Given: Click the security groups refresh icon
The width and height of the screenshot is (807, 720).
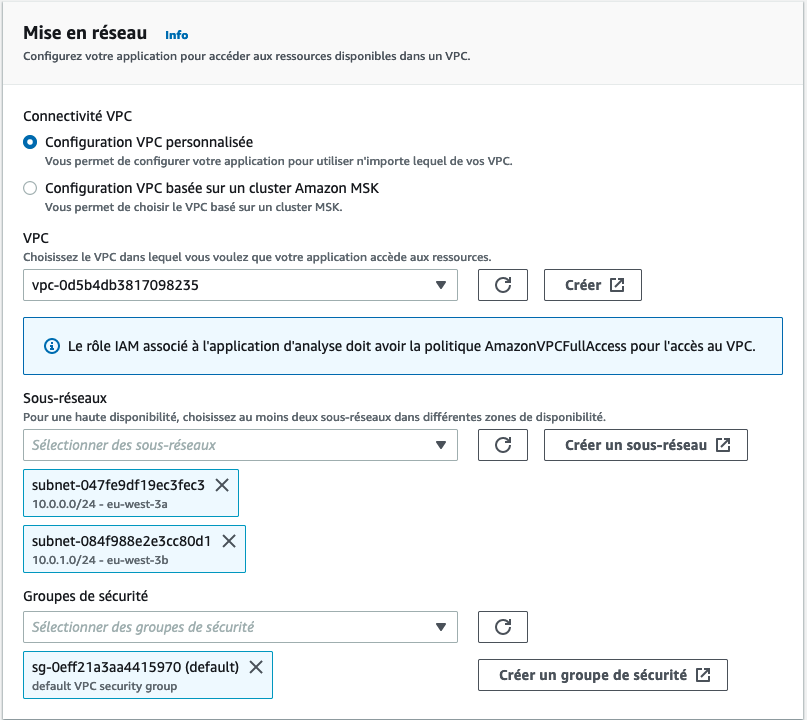Looking at the screenshot, I should tap(502, 625).
